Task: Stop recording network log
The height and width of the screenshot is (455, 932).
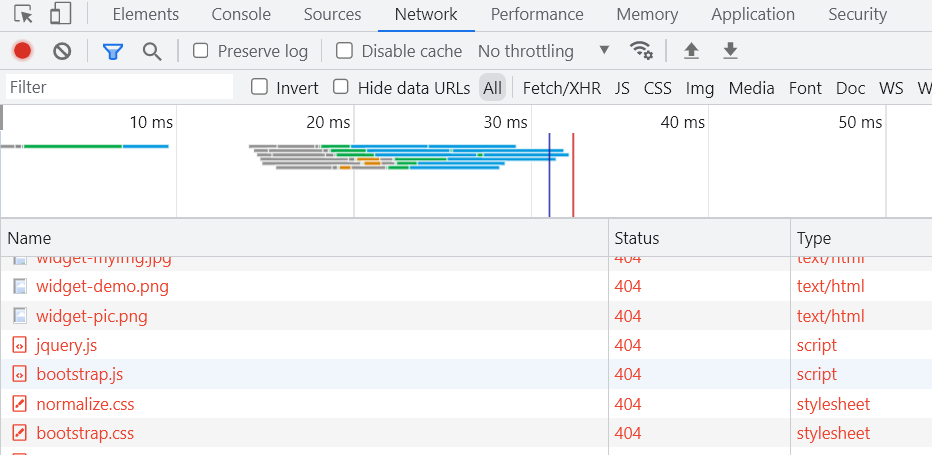Action: [22, 51]
